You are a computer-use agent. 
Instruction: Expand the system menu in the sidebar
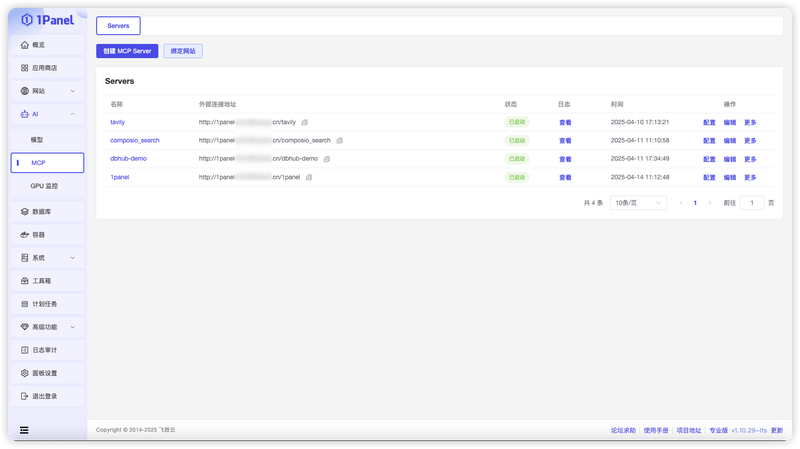47,258
